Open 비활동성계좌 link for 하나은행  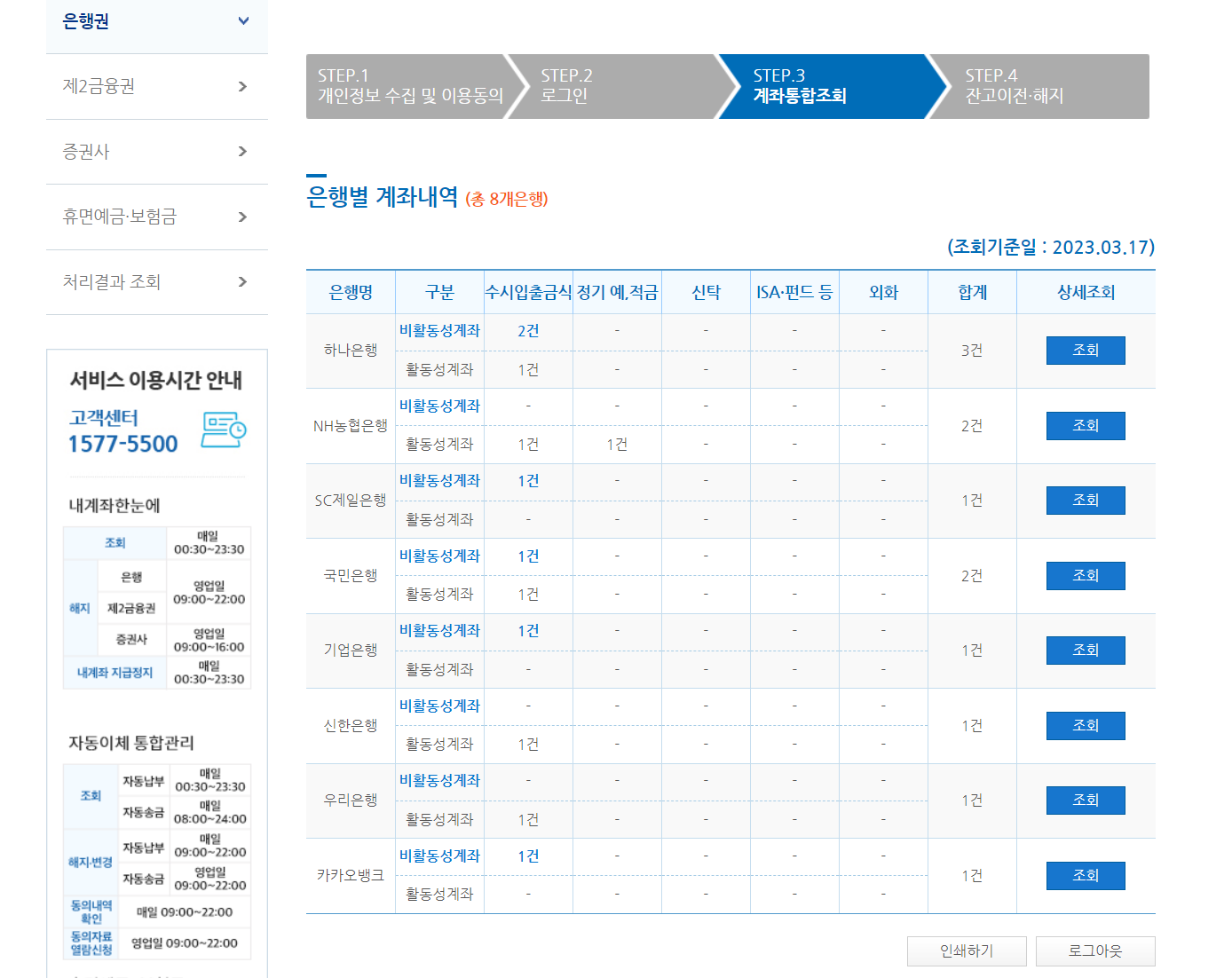[439, 330]
